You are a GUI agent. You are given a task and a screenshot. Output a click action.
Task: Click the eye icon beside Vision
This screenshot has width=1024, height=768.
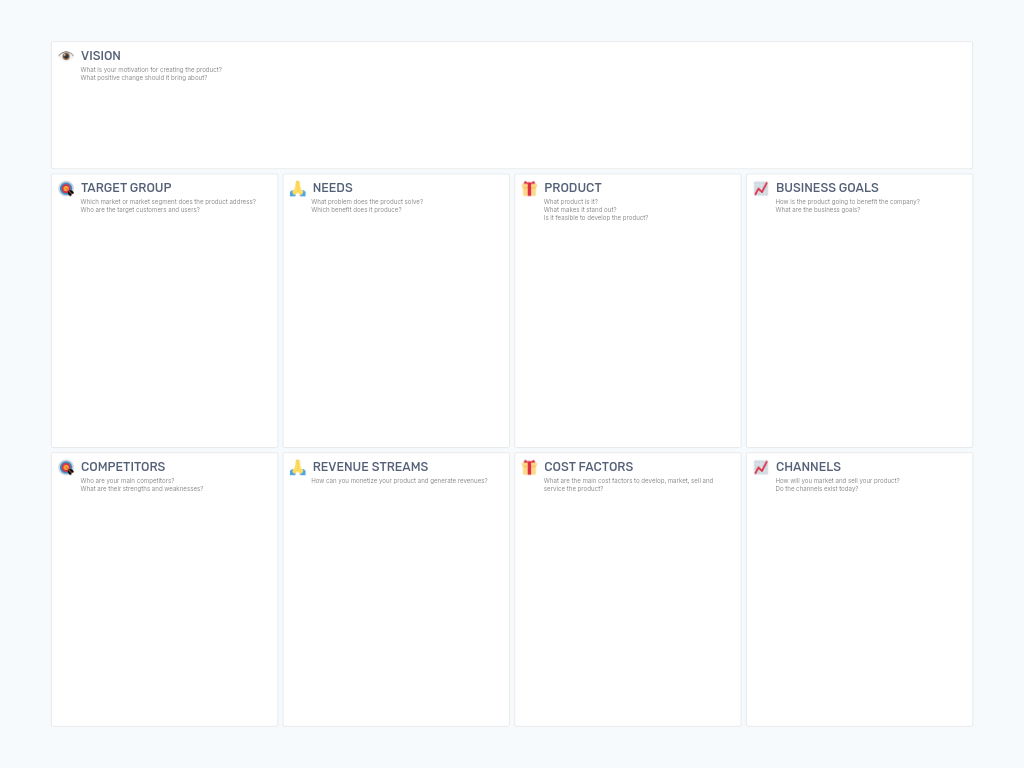(x=66, y=56)
